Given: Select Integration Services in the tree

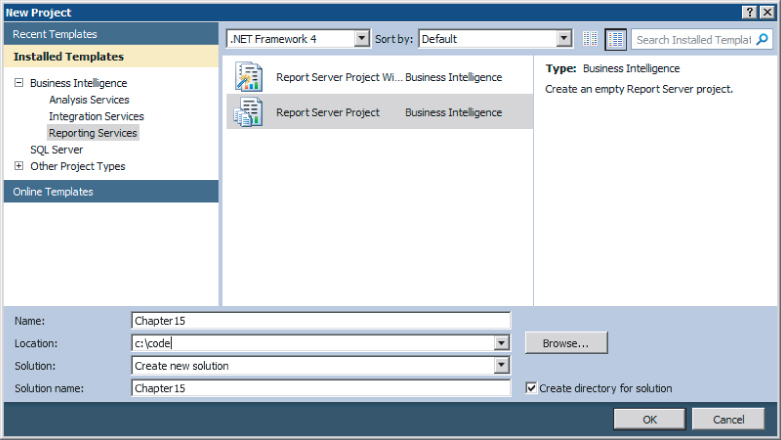Looking at the screenshot, I should click(97, 116).
